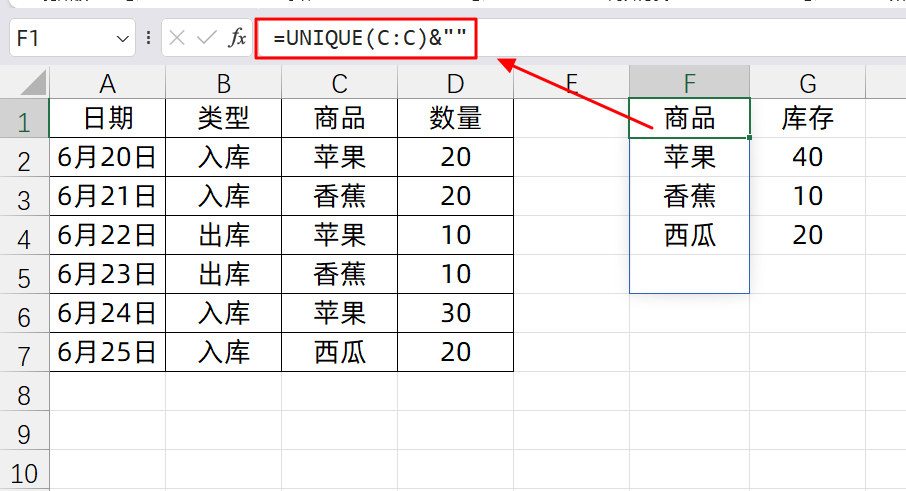Click cell F1 containing 商品
Viewport: 906px width, 491px height.
[x=689, y=118]
